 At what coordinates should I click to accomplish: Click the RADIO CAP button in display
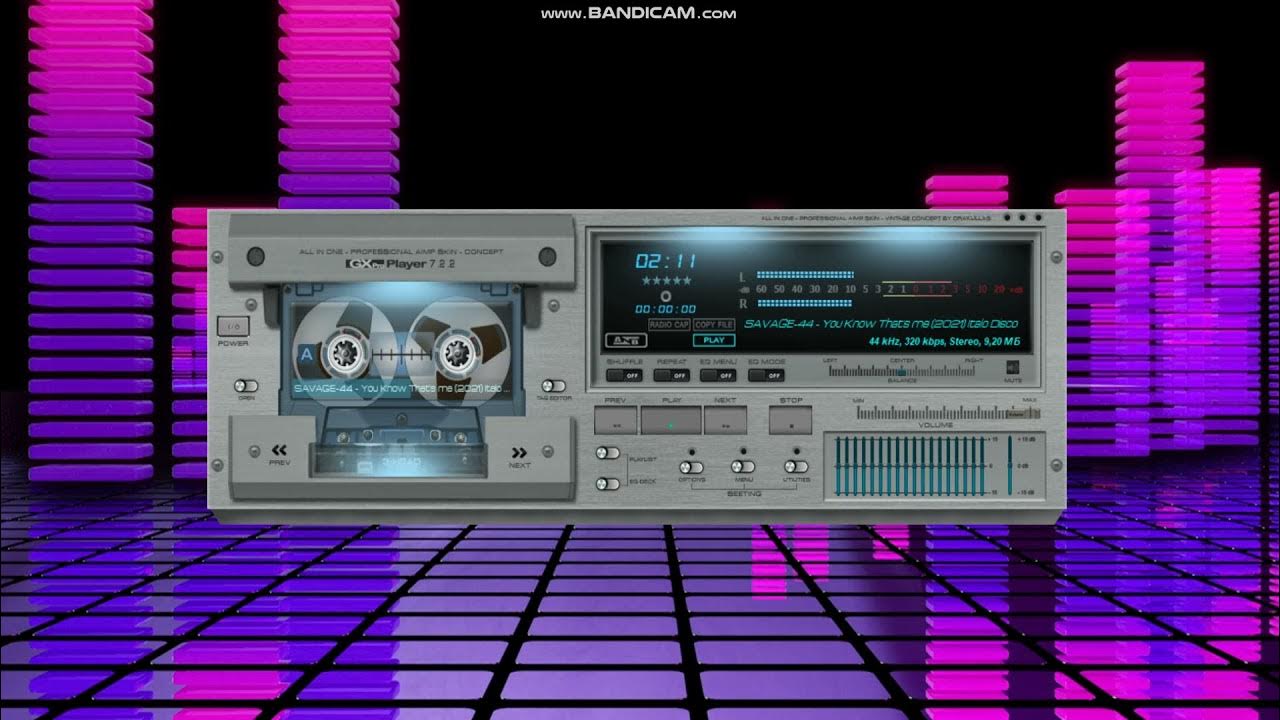pyautogui.click(x=668, y=325)
